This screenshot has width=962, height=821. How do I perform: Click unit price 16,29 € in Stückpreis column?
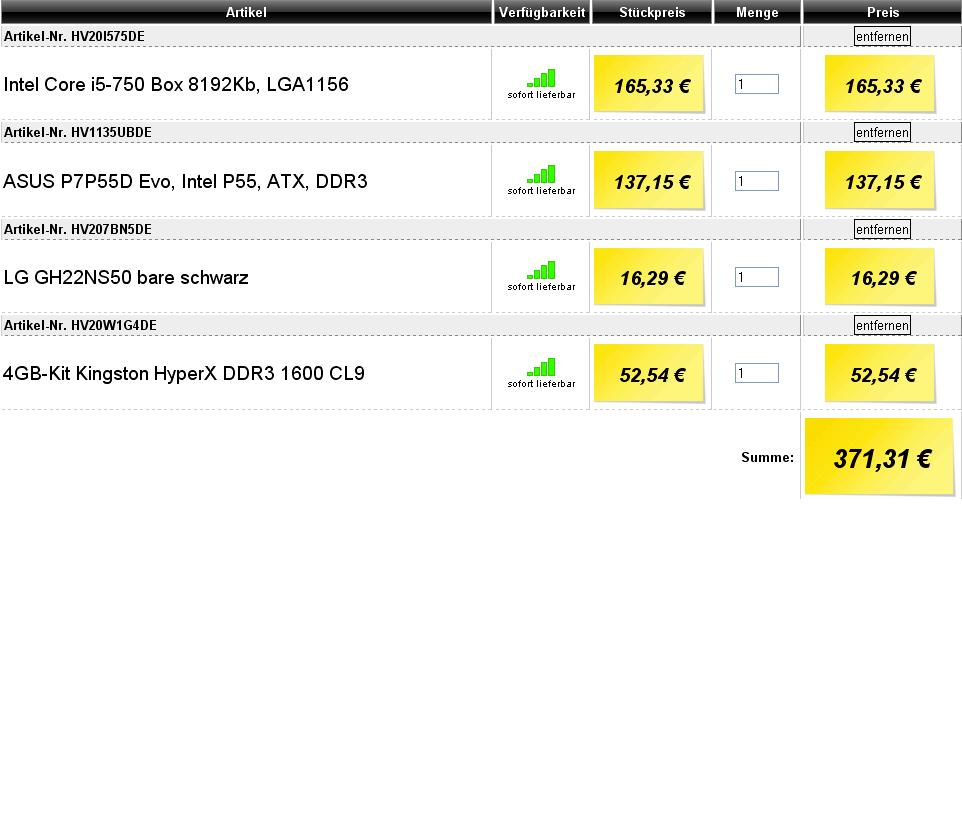tap(649, 277)
